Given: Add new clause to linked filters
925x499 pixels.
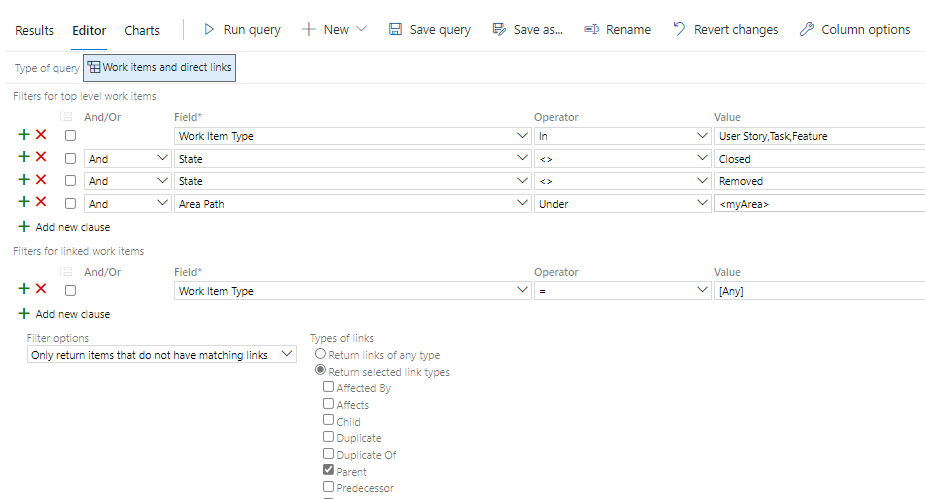Looking at the screenshot, I should coord(64,314).
